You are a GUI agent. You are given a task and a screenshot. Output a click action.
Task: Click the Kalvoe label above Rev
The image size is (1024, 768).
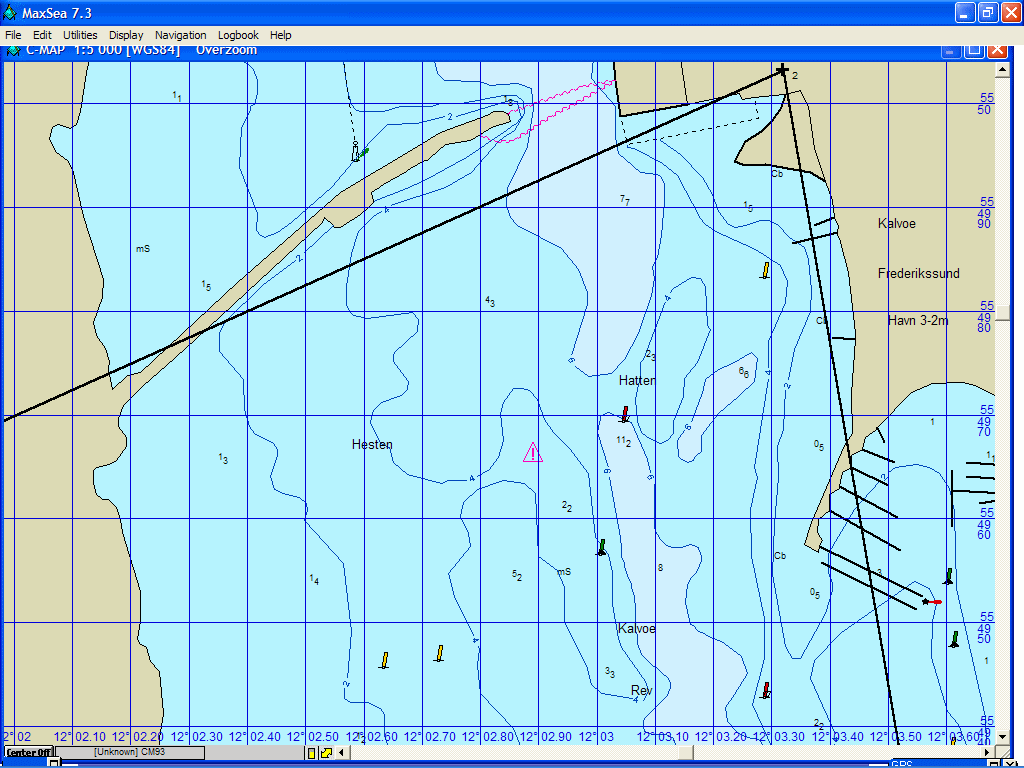pos(637,629)
